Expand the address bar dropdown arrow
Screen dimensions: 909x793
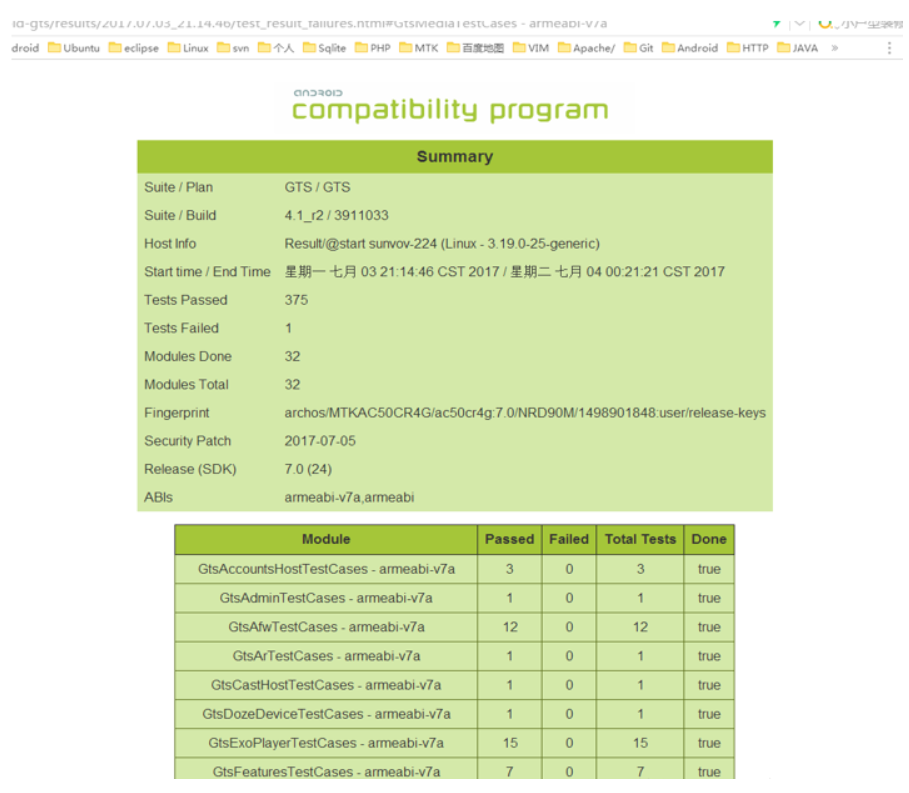798,22
